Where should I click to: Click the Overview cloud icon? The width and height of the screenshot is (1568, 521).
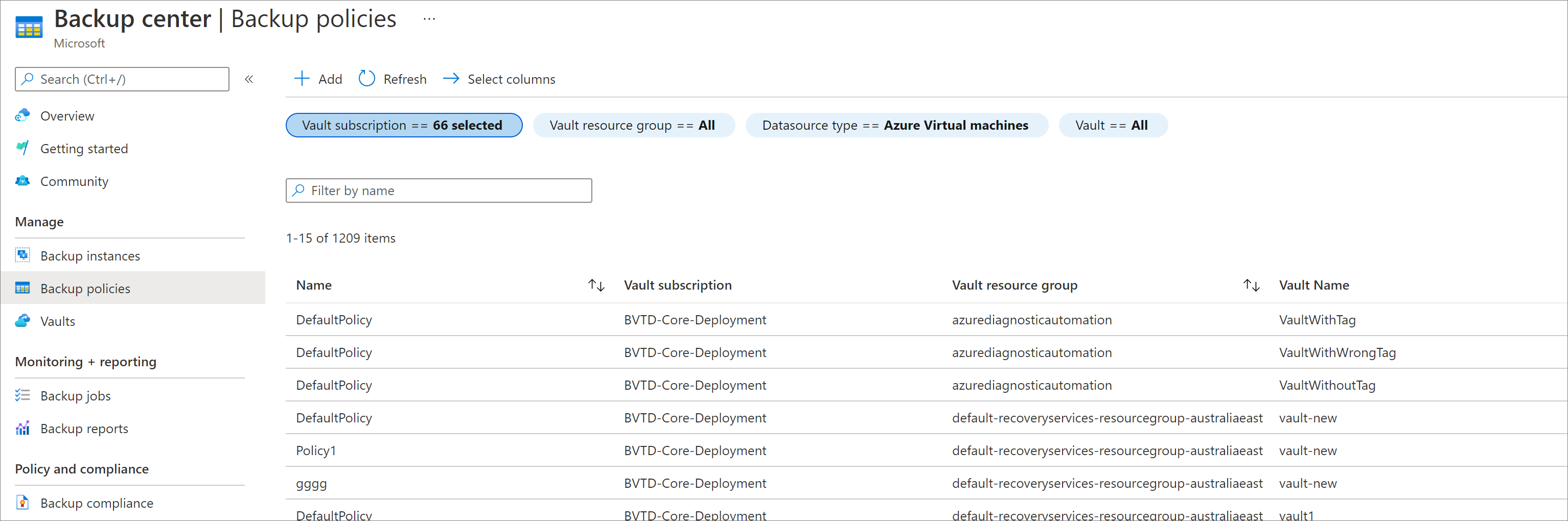tap(23, 115)
